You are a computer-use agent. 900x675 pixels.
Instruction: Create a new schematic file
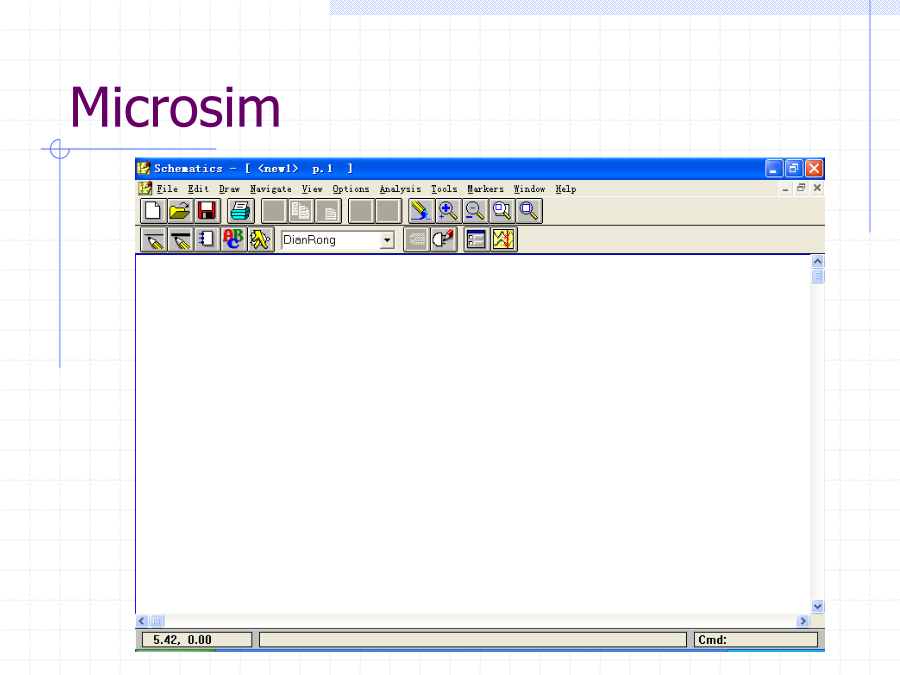[x=153, y=211]
